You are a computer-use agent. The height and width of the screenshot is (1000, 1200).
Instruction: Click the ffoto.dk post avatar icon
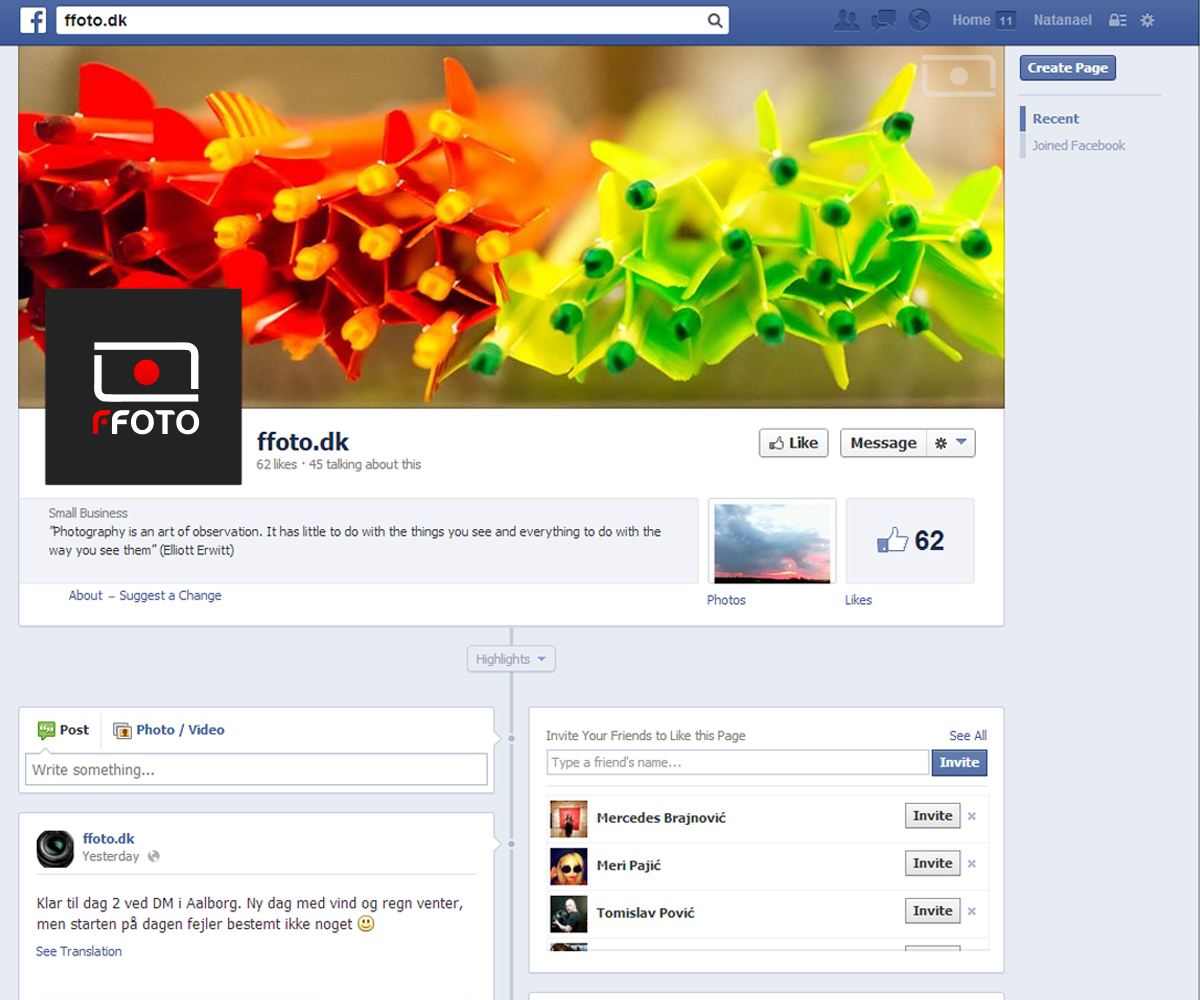pos(55,848)
